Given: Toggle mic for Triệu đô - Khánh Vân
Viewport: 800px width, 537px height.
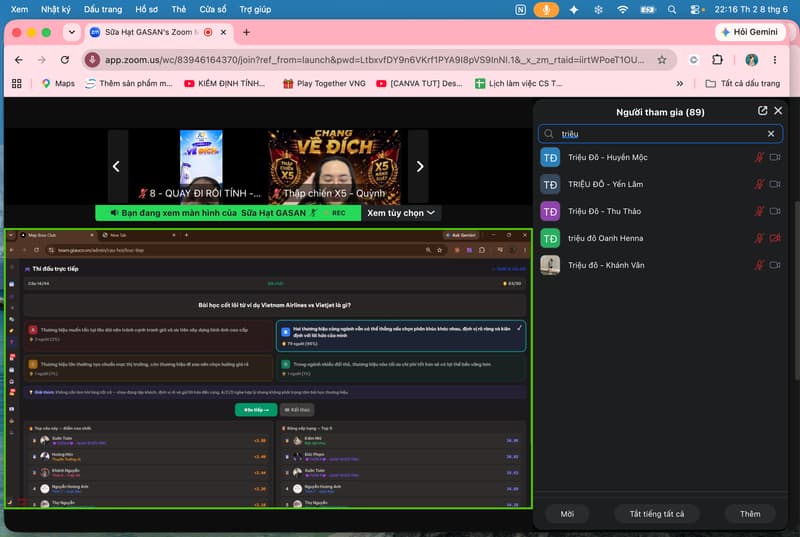Looking at the screenshot, I should pos(759,265).
